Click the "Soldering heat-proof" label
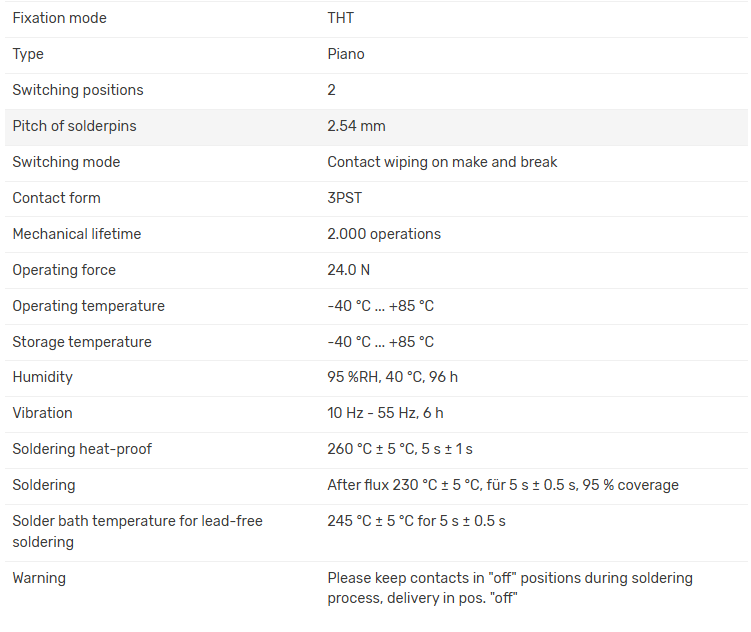This screenshot has width=751, height=632. point(82,449)
